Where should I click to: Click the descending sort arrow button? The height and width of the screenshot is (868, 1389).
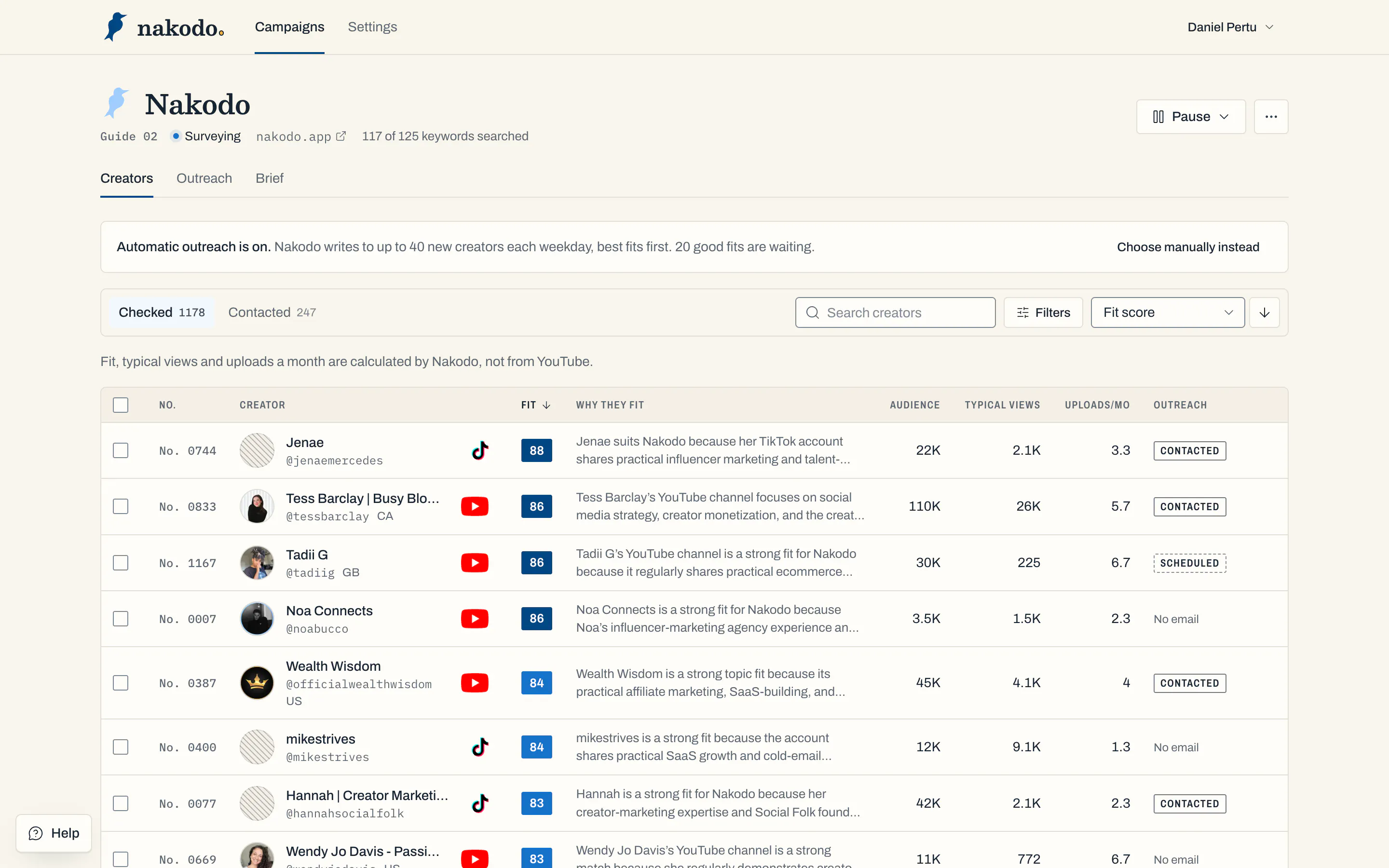point(1264,312)
